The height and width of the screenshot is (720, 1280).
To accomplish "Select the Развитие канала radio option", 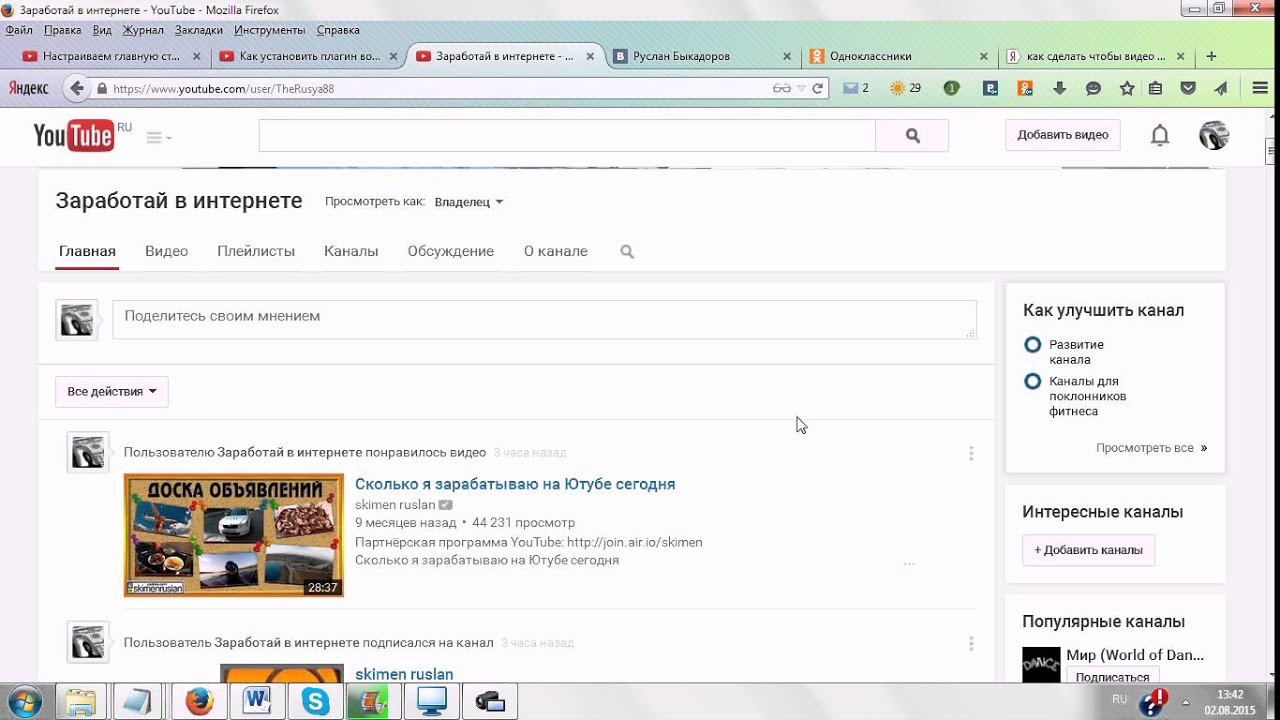I will tap(1033, 345).
